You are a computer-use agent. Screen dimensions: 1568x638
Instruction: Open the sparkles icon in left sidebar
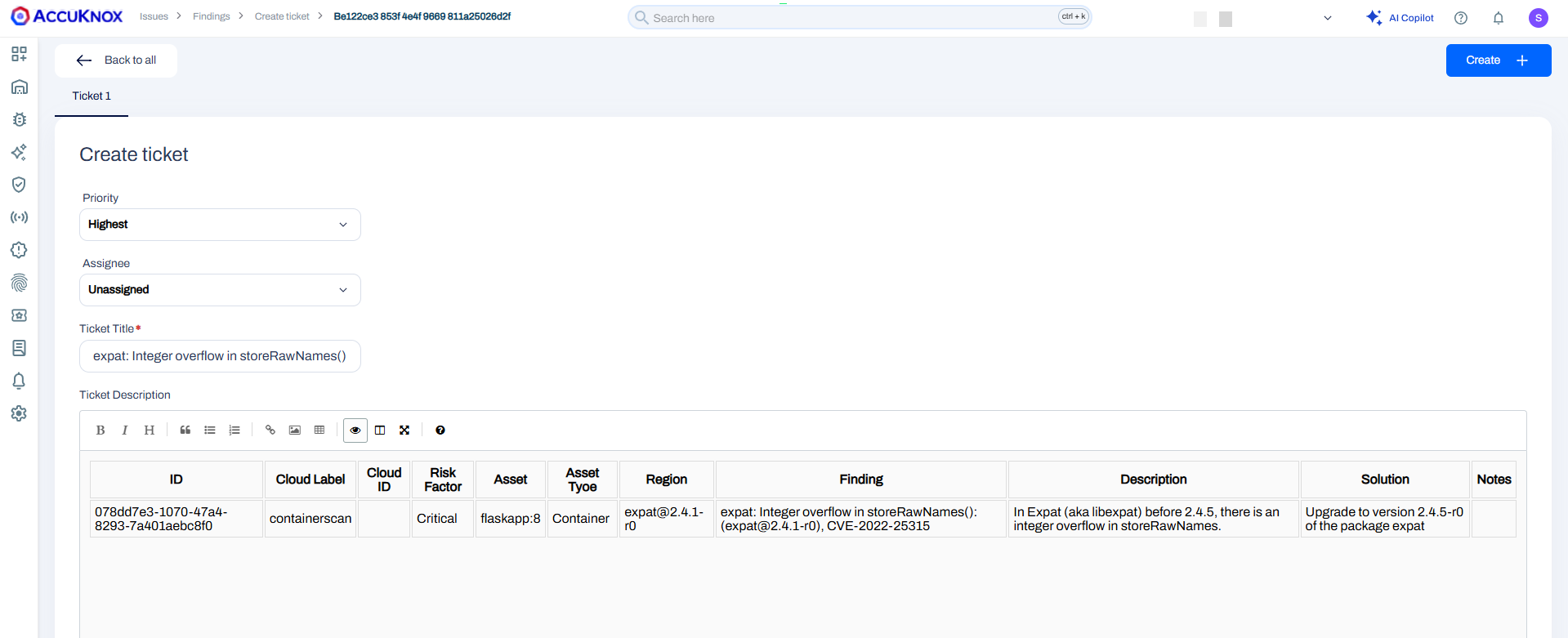pos(19,152)
